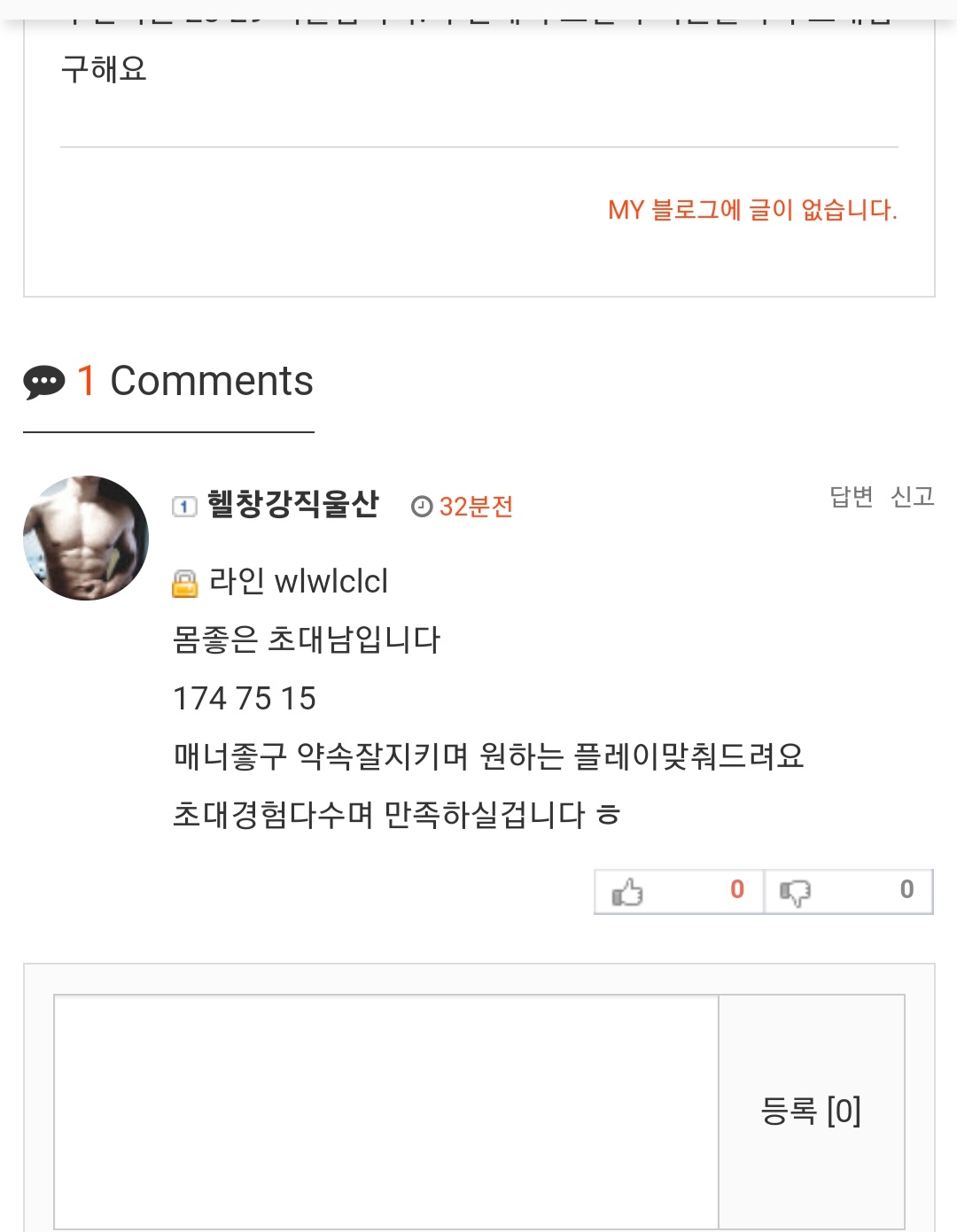Click the MY 블로그에 글이 없습니다 link
957x1232 pixels.
752,210
